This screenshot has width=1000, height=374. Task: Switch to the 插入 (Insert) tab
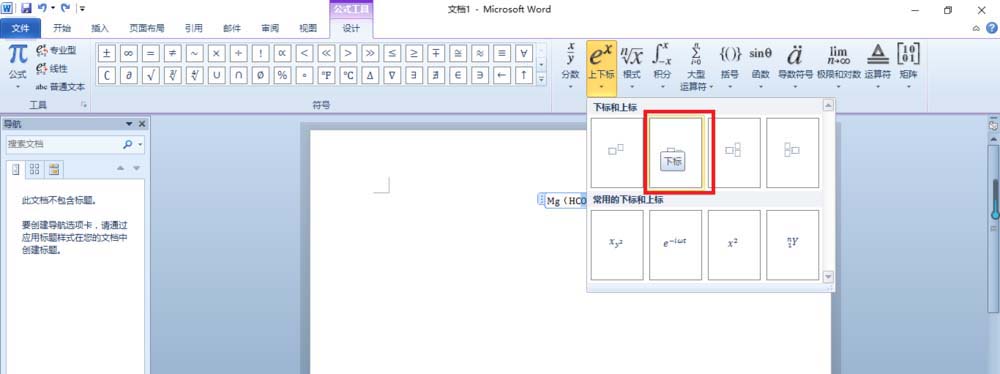click(100, 28)
